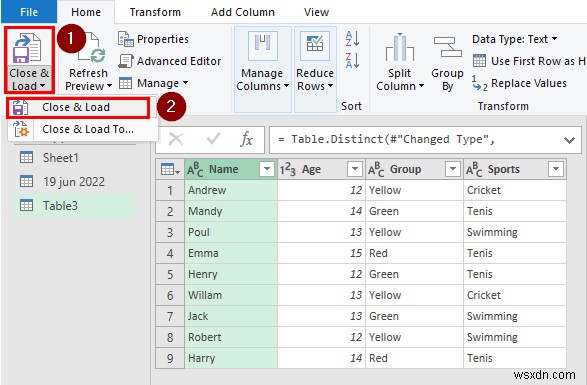Open the Name column filter dropdown
This screenshot has height=385, width=587.
tap(267, 169)
